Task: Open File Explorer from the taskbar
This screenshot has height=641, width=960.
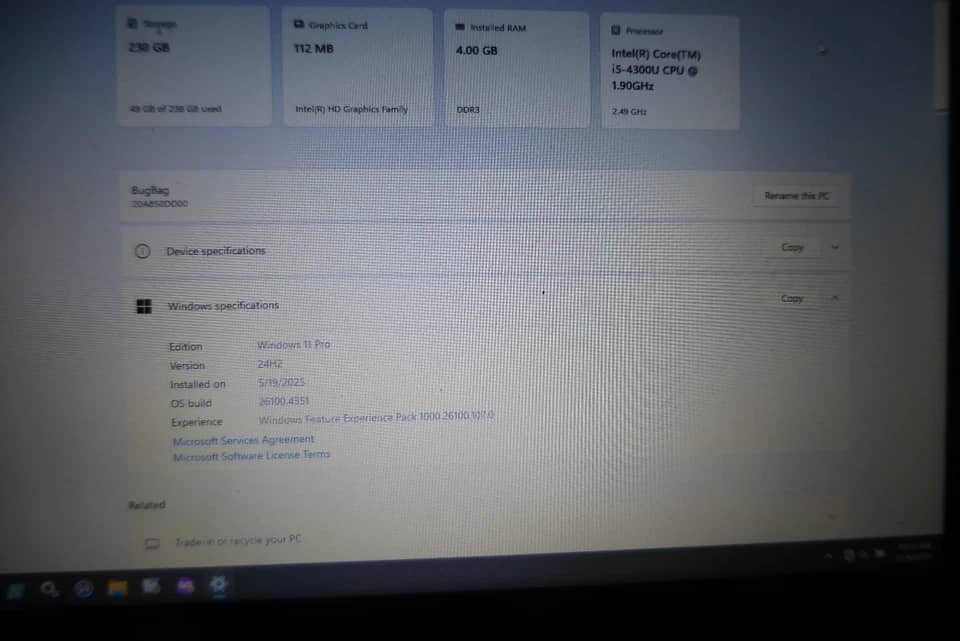Action: pyautogui.click(x=117, y=588)
